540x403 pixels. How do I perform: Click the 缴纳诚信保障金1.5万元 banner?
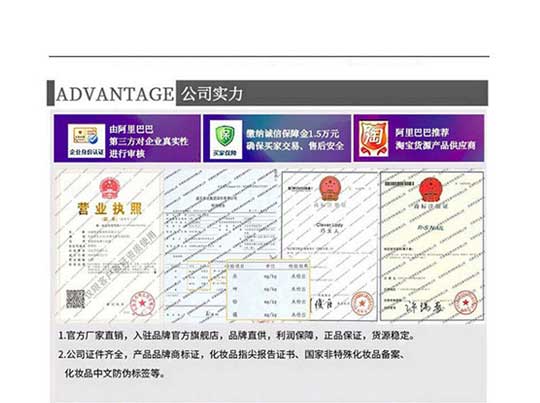point(277,138)
